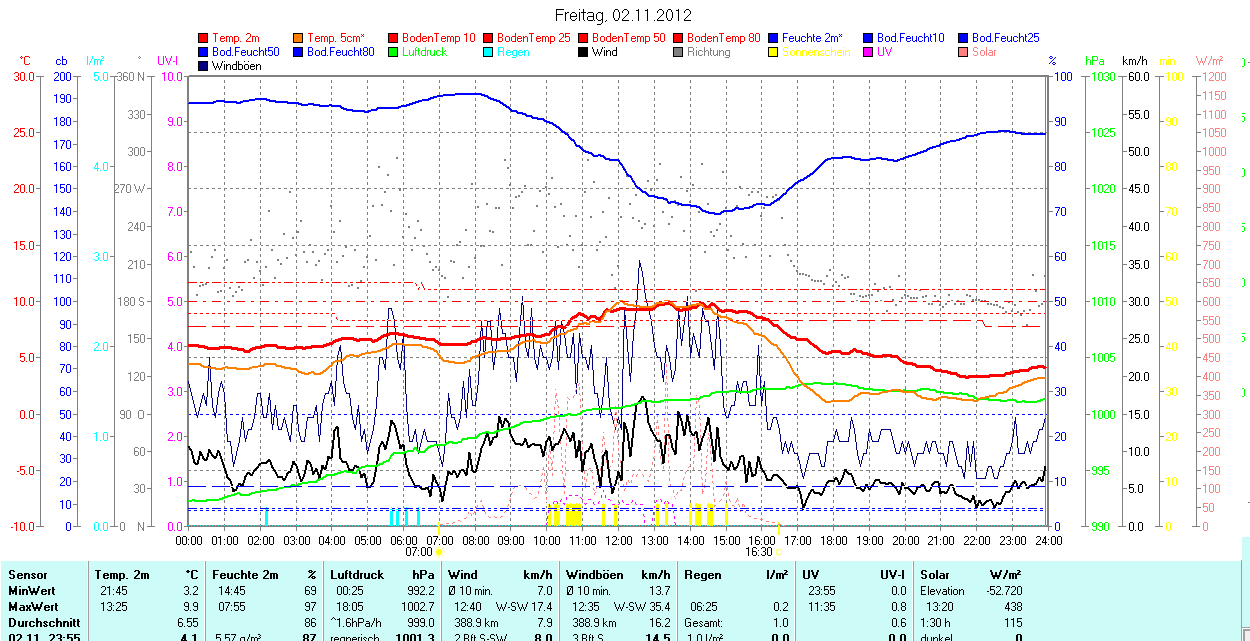This screenshot has height=641, width=1250.
Task: Click the '00:00' hour tick on time axis
Action: tap(189, 540)
